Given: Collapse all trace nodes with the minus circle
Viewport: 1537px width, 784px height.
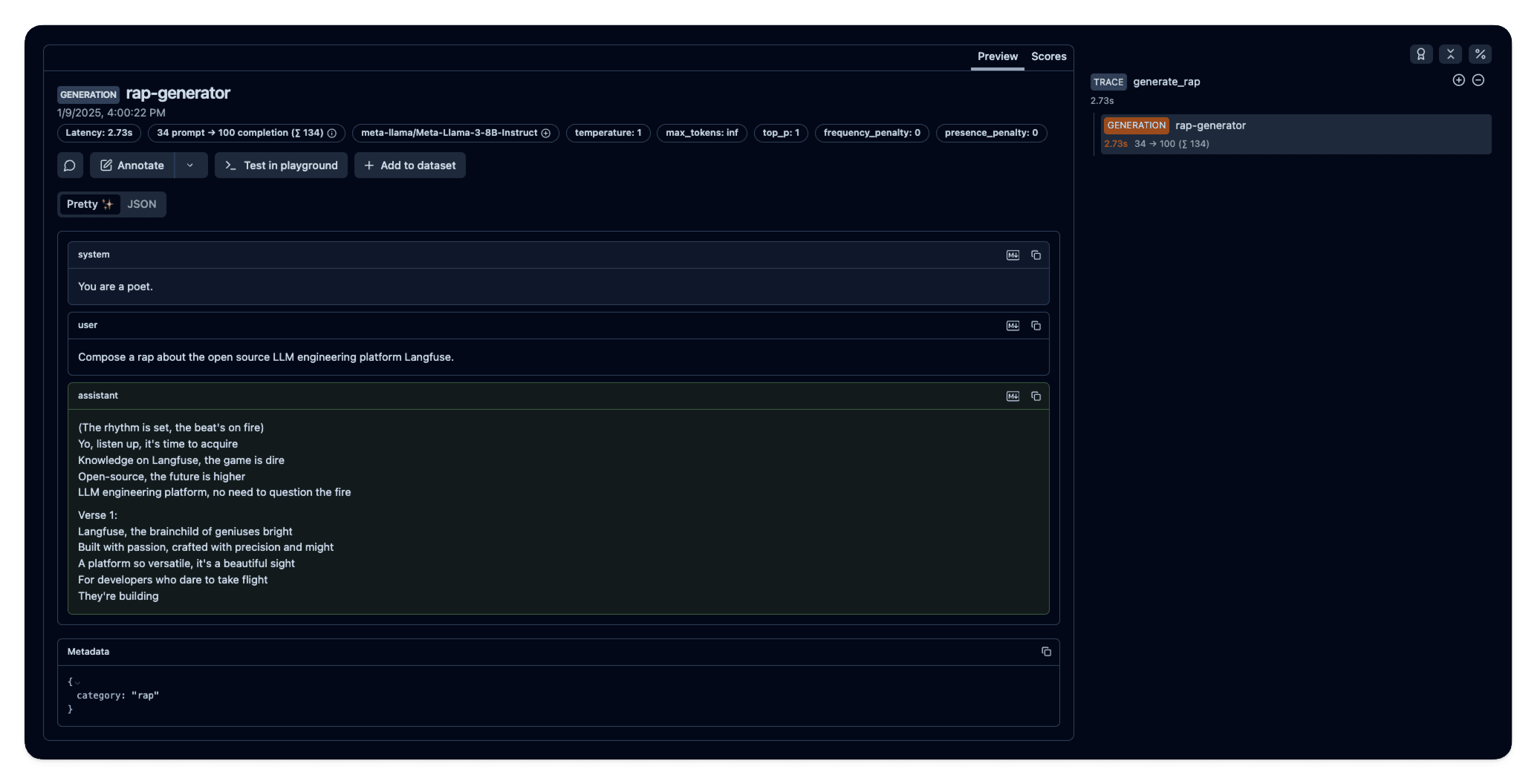Looking at the screenshot, I should pyautogui.click(x=1478, y=79).
